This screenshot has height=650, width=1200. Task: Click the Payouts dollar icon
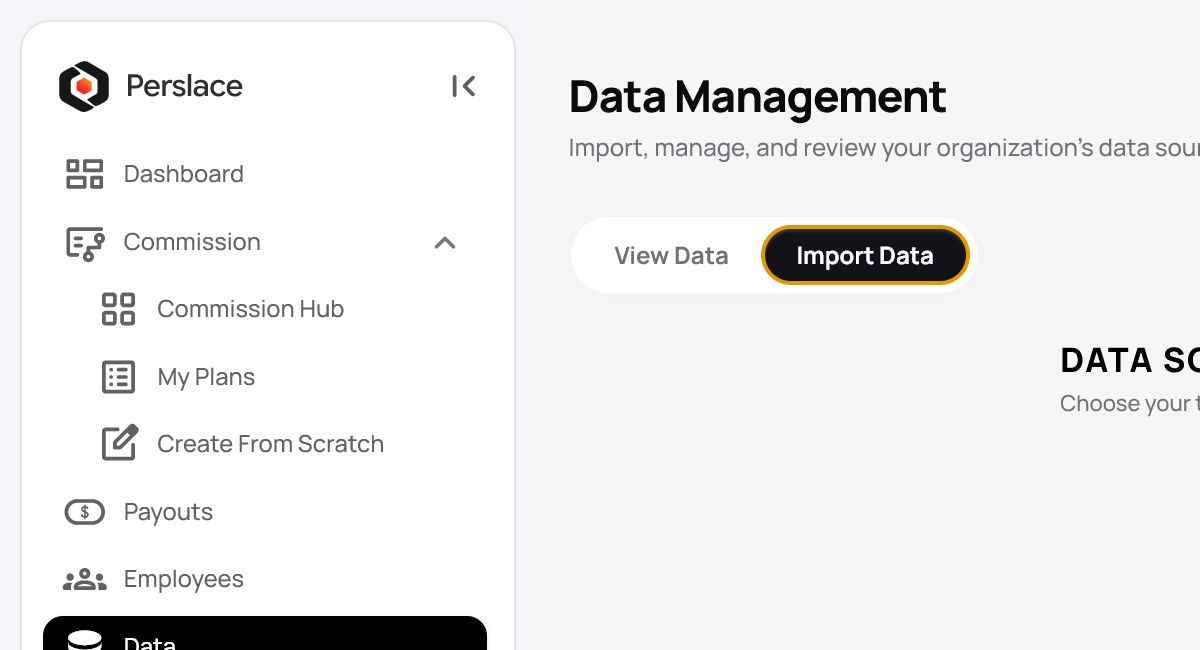click(x=85, y=512)
